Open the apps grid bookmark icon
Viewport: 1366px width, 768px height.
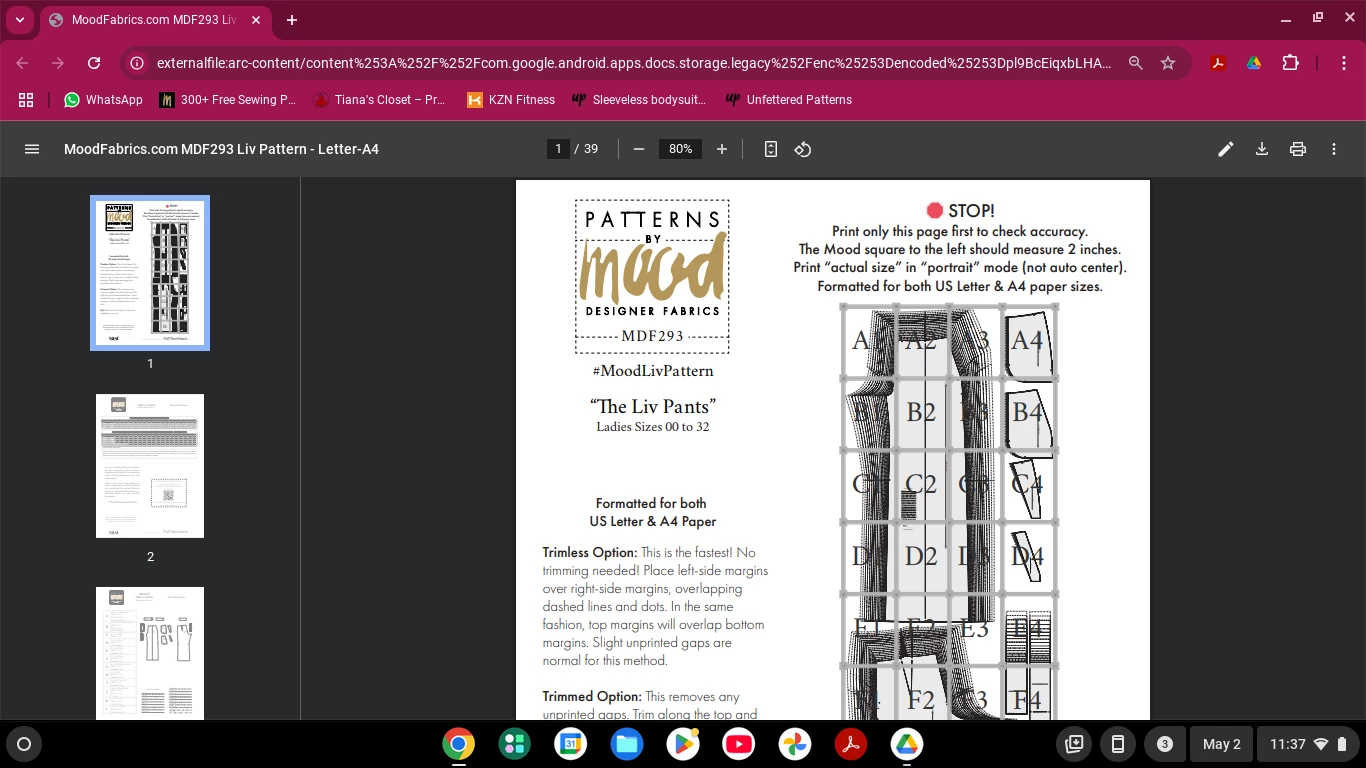click(26, 100)
